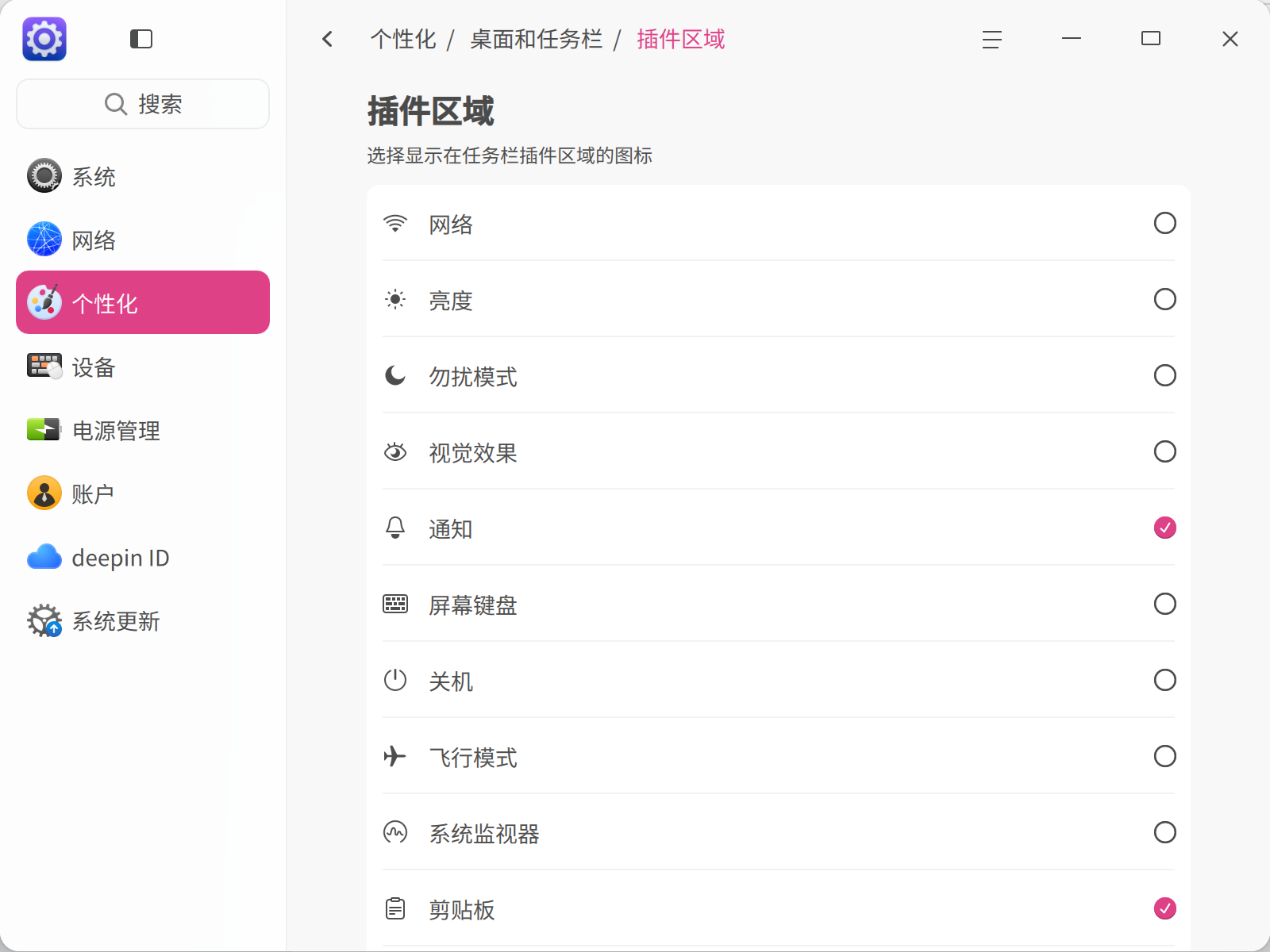The image size is (1270, 952).
Task: Click the 账户 user avatar icon
Action: tap(44, 493)
